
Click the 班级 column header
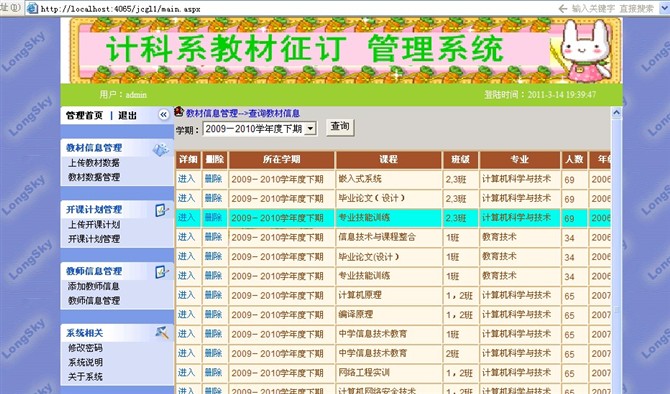[x=461, y=160]
